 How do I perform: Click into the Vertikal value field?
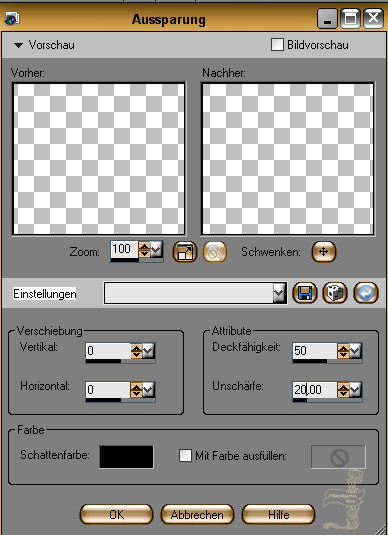pyautogui.click(x=108, y=351)
